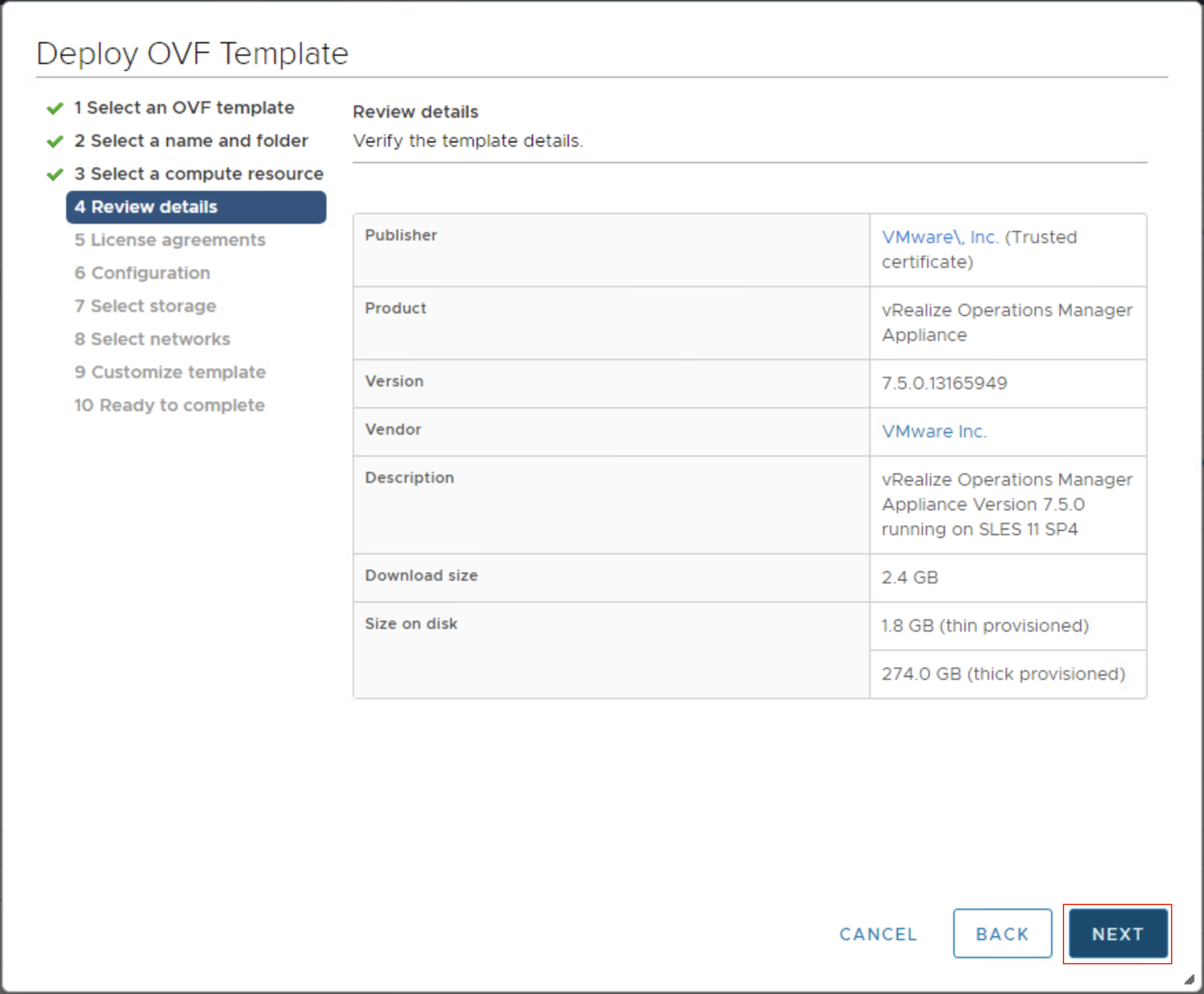Screen dimensions: 1204x994
Task: Click the Deploy OVF Template title
Action: (192, 53)
